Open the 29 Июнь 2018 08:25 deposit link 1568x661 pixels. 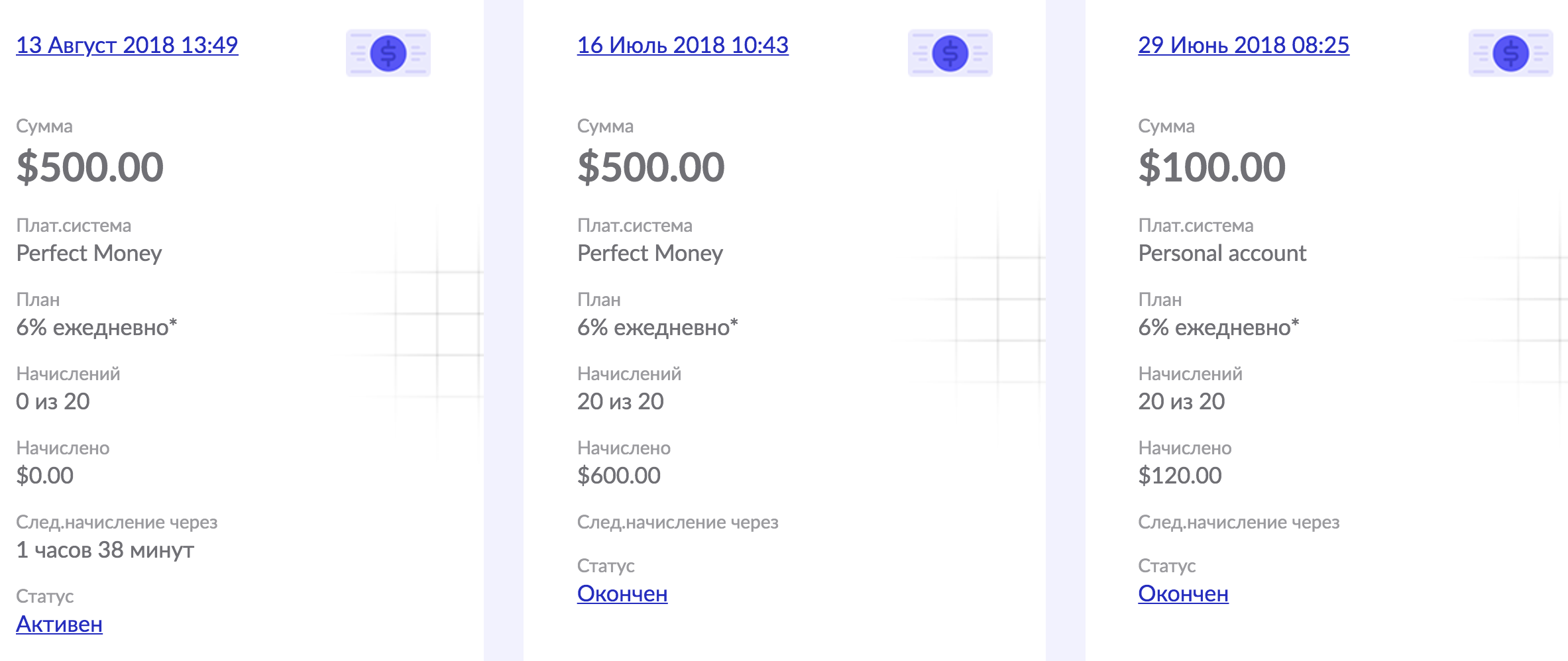click(1243, 45)
